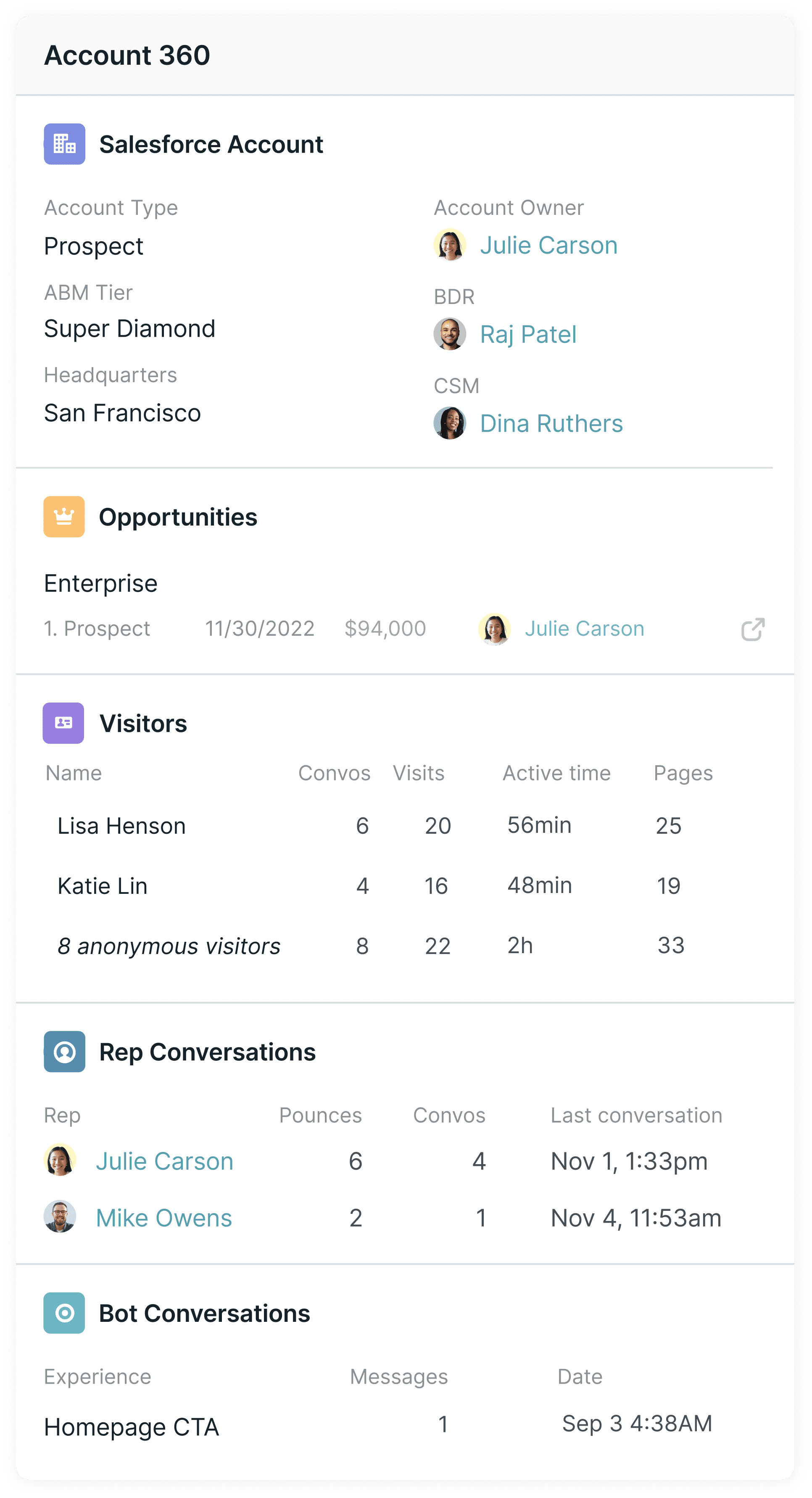Click Dina Ruthers' avatar photo
Viewport: 812px width, 1498px height.
pos(450,423)
